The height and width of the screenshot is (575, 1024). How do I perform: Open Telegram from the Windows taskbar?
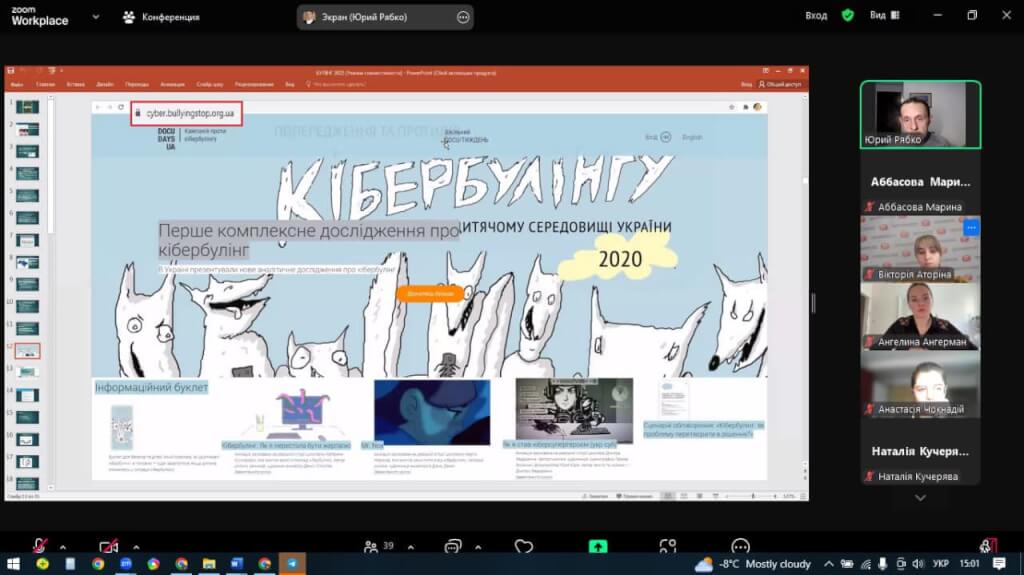coord(292,564)
